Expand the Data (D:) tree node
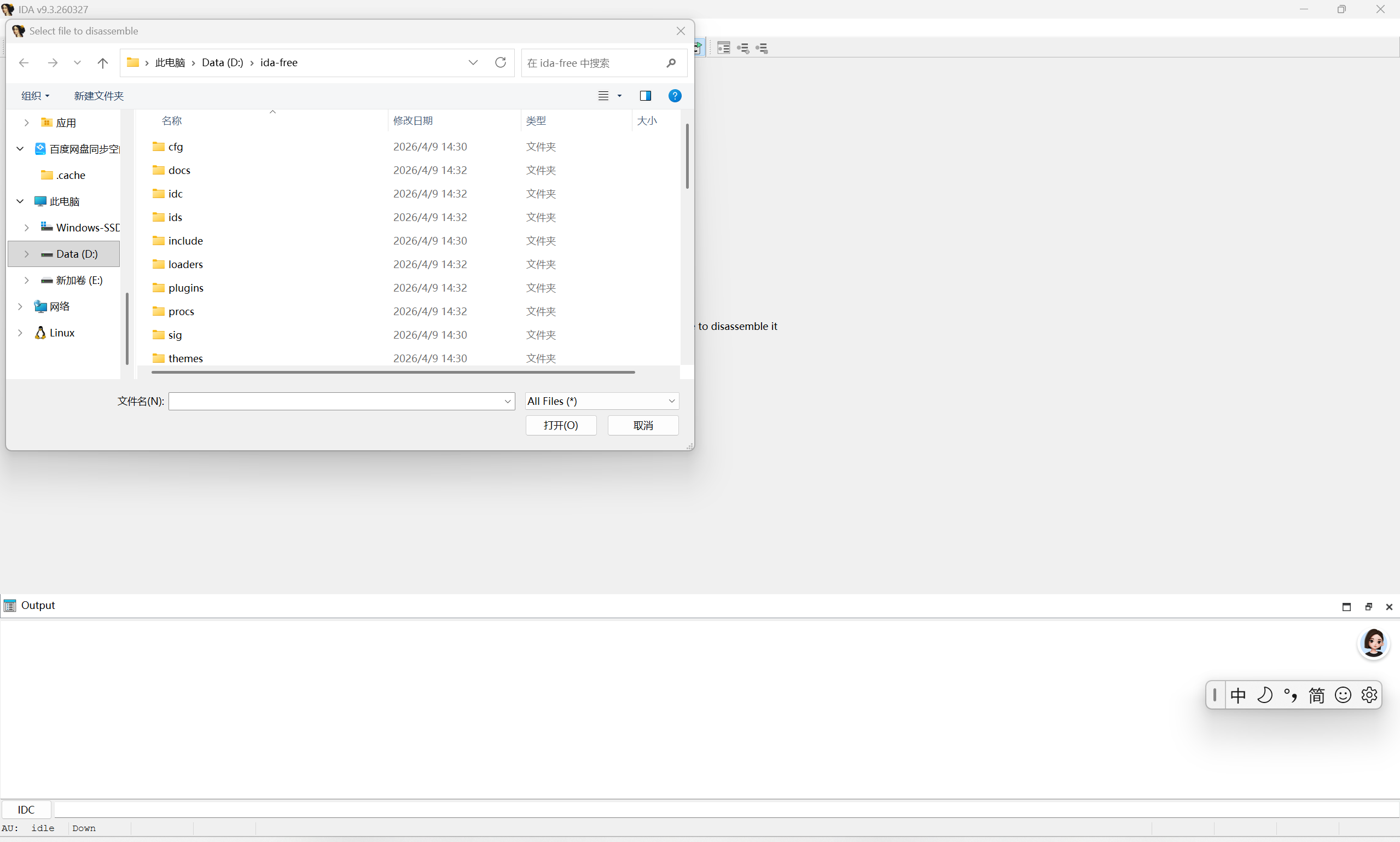The width and height of the screenshot is (1400, 842). [x=27, y=254]
